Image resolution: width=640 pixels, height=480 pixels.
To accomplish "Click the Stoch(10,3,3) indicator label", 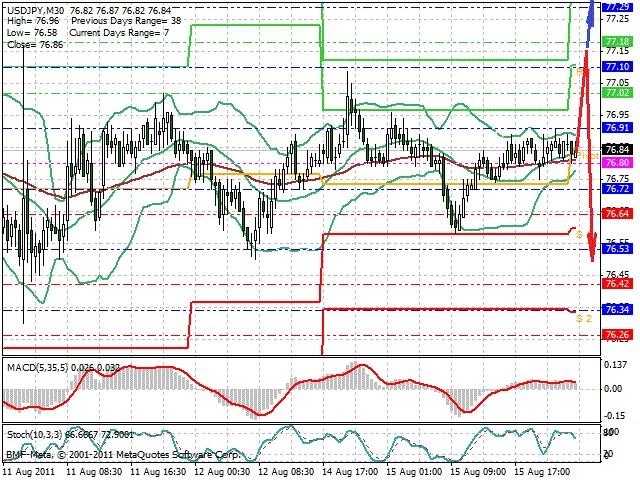I will pos(35,435).
